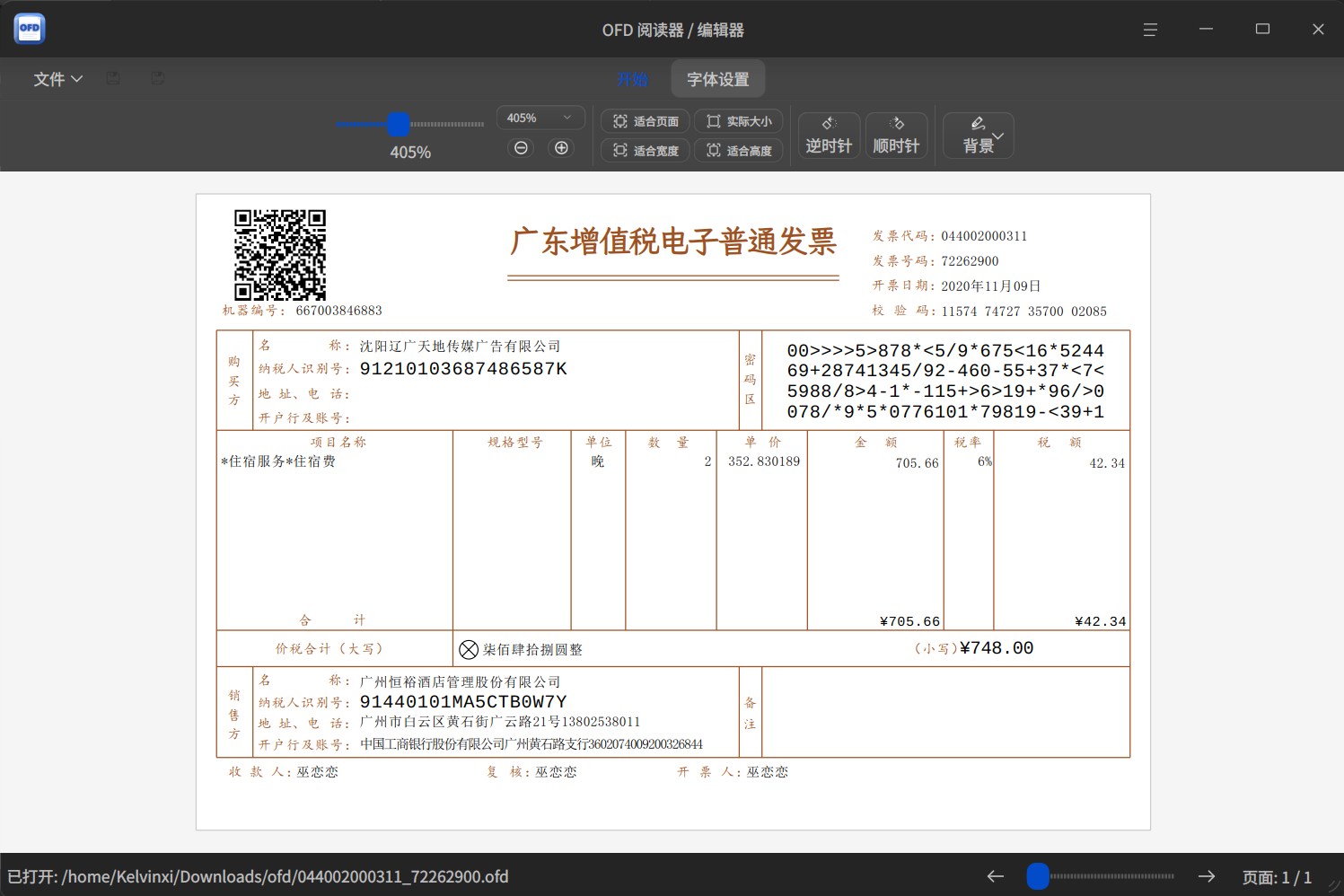
Task: Click the invoice QR code
Action: [x=280, y=255]
